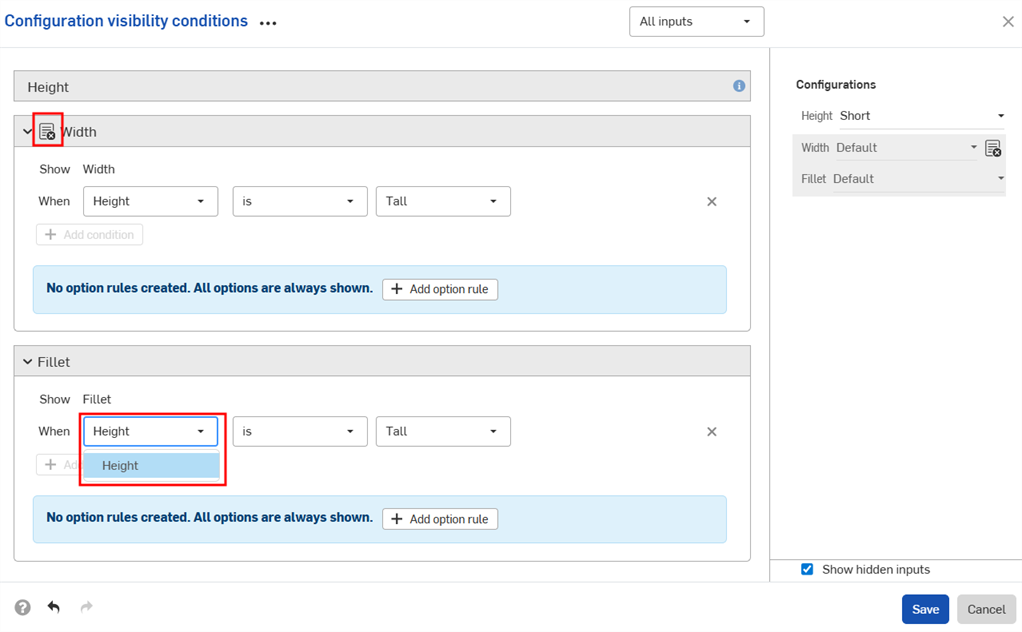Open the Width condition Tall value dropdown

pyautogui.click(x=443, y=201)
